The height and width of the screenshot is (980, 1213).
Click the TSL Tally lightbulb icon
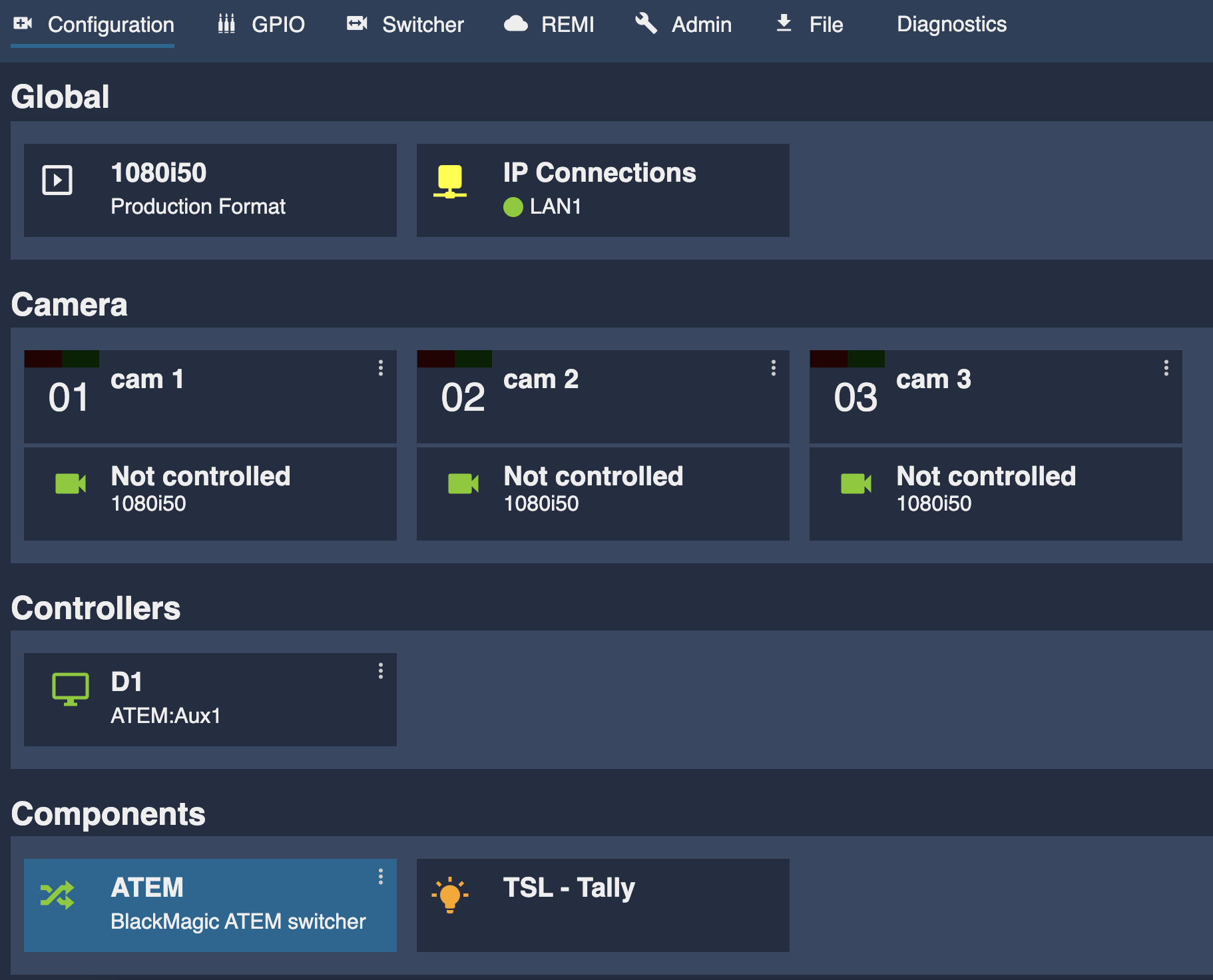pos(450,895)
